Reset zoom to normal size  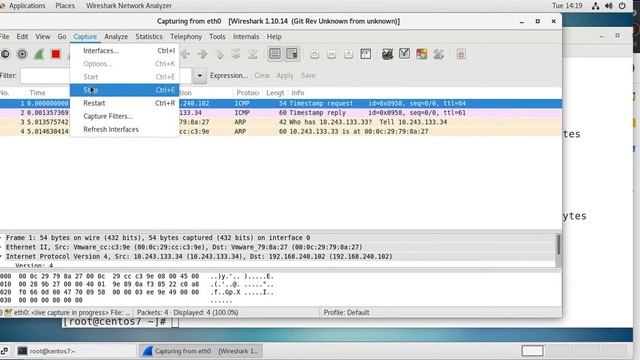pyautogui.click(x=348, y=54)
